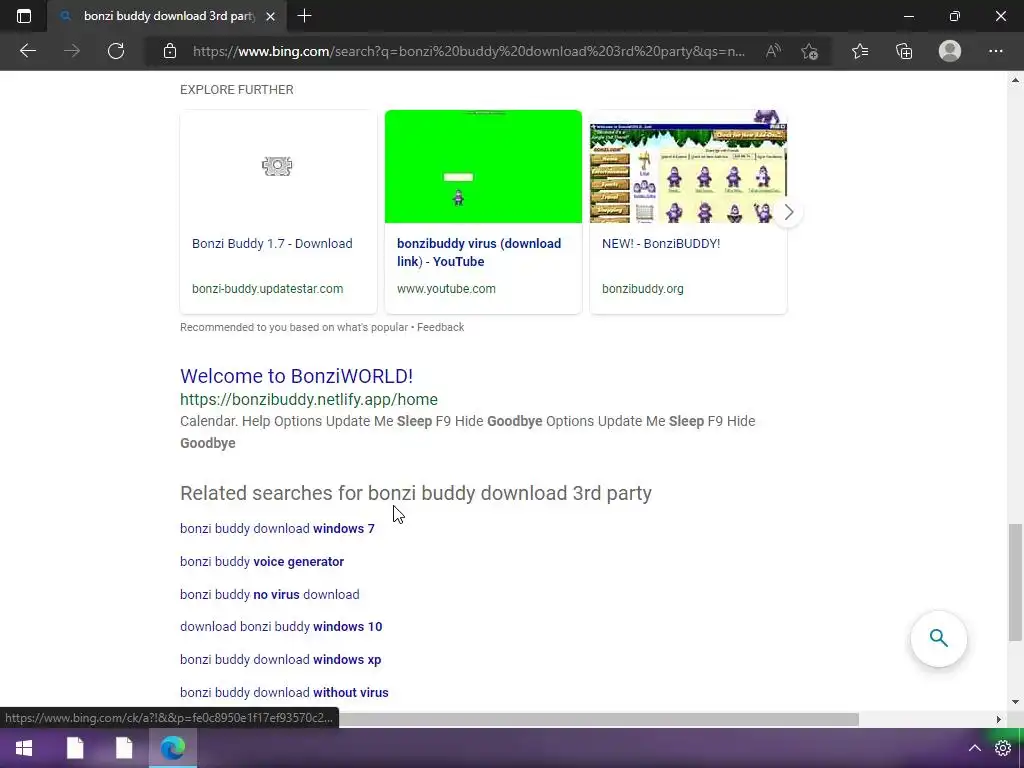Viewport: 1024px width, 768px height.
Task: Click Microsoft Edge taskbar icon
Action: 173,748
